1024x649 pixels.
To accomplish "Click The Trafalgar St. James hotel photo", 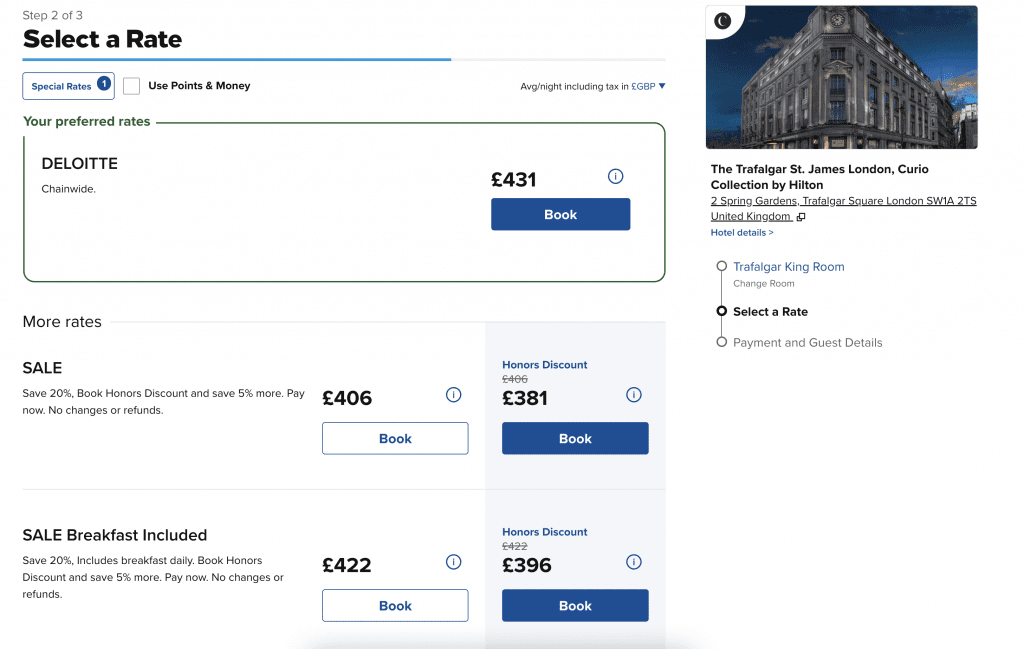I will click(x=841, y=77).
